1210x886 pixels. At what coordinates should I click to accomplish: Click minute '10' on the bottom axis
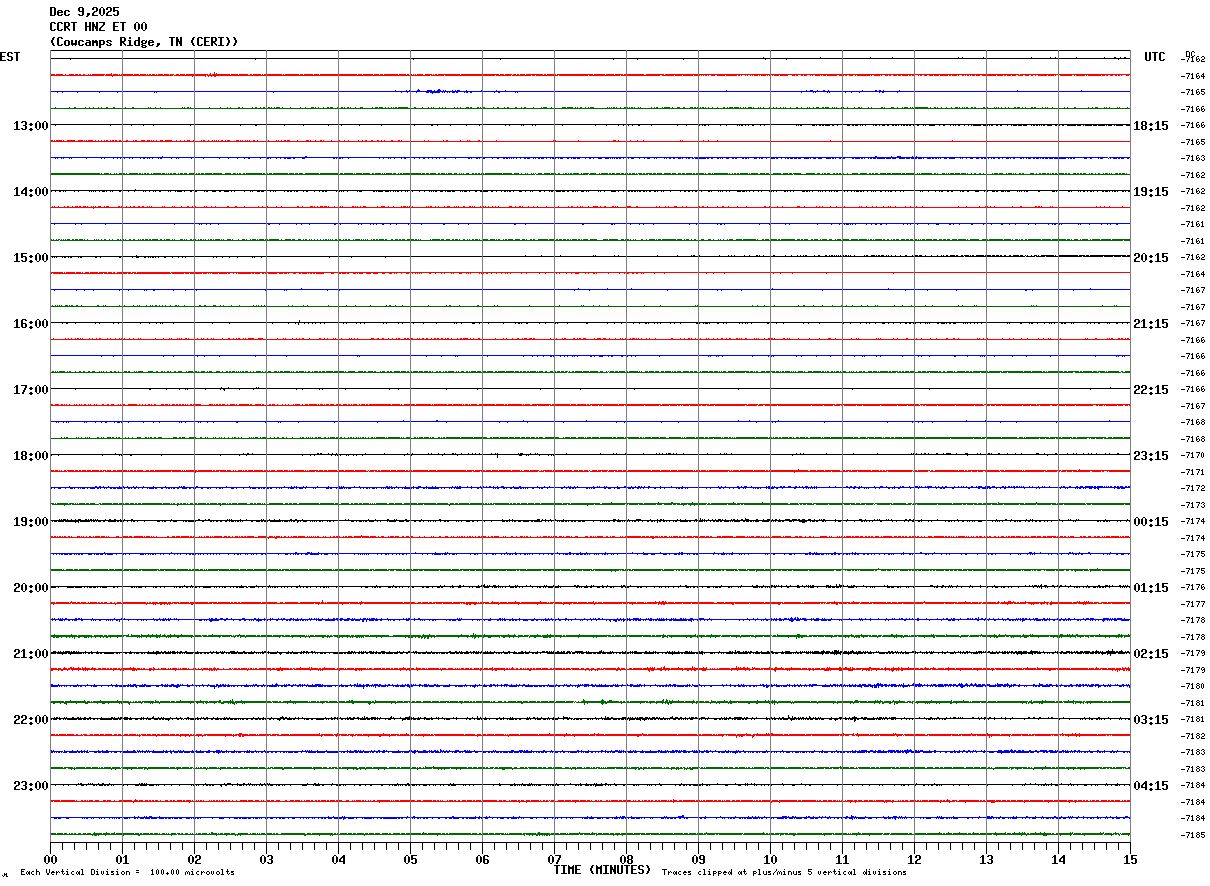[770, 859]
